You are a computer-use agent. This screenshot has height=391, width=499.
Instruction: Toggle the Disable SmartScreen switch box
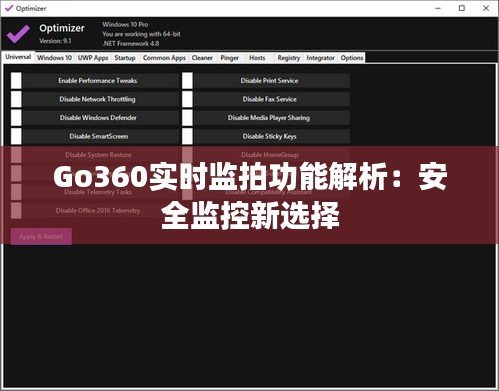[x=16, y=136]
